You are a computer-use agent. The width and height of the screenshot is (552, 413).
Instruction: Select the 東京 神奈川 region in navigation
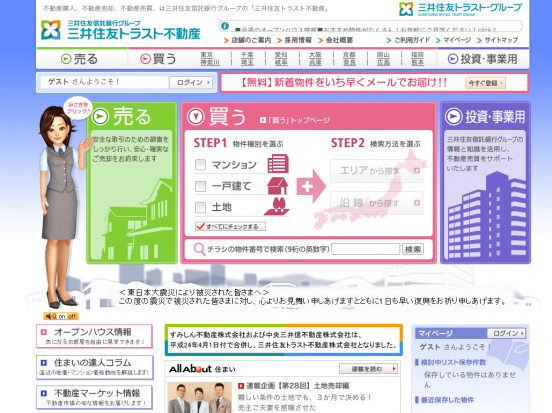pos(210,59)
